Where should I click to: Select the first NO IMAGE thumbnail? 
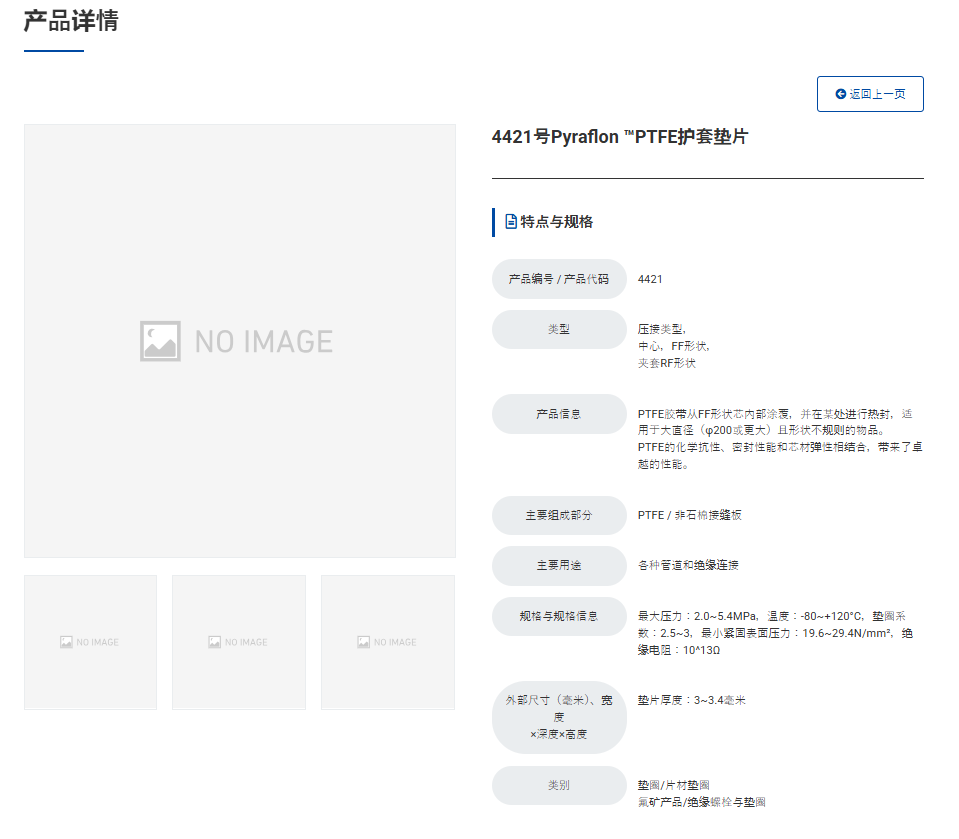(x=91, y=642)
